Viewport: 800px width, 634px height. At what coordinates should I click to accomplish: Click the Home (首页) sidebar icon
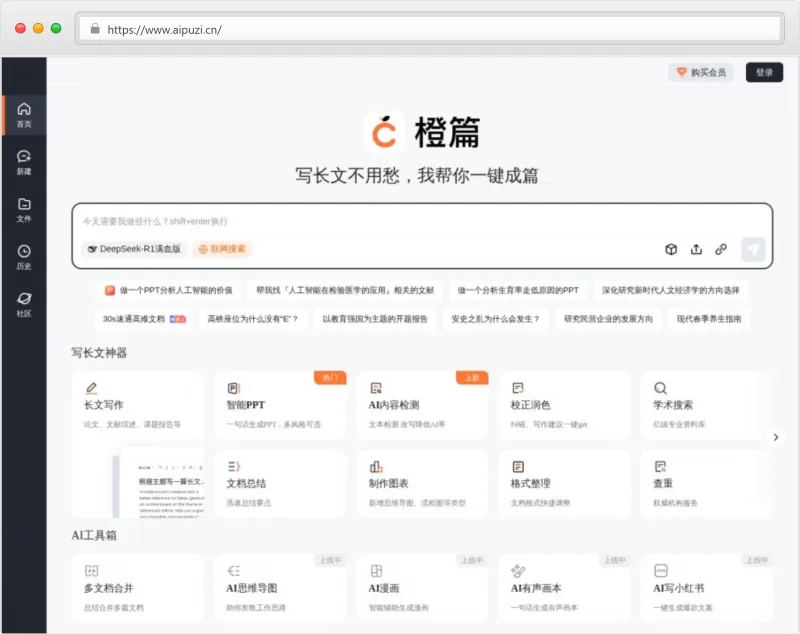coord(24,115)
